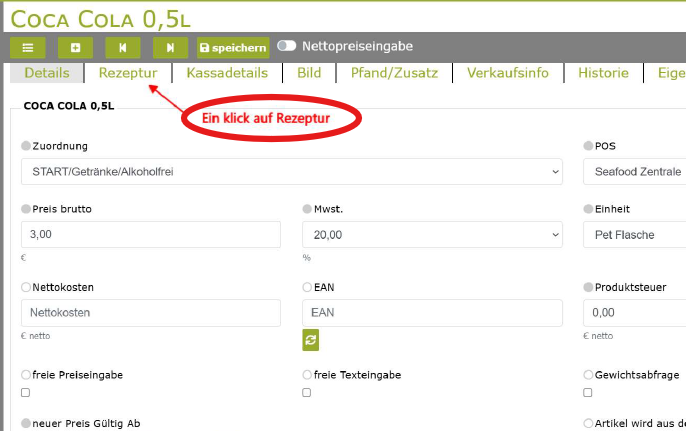Enable the freie Preiseingabe checkbox
Screen dimensions: 686x431
click(25, 392)
